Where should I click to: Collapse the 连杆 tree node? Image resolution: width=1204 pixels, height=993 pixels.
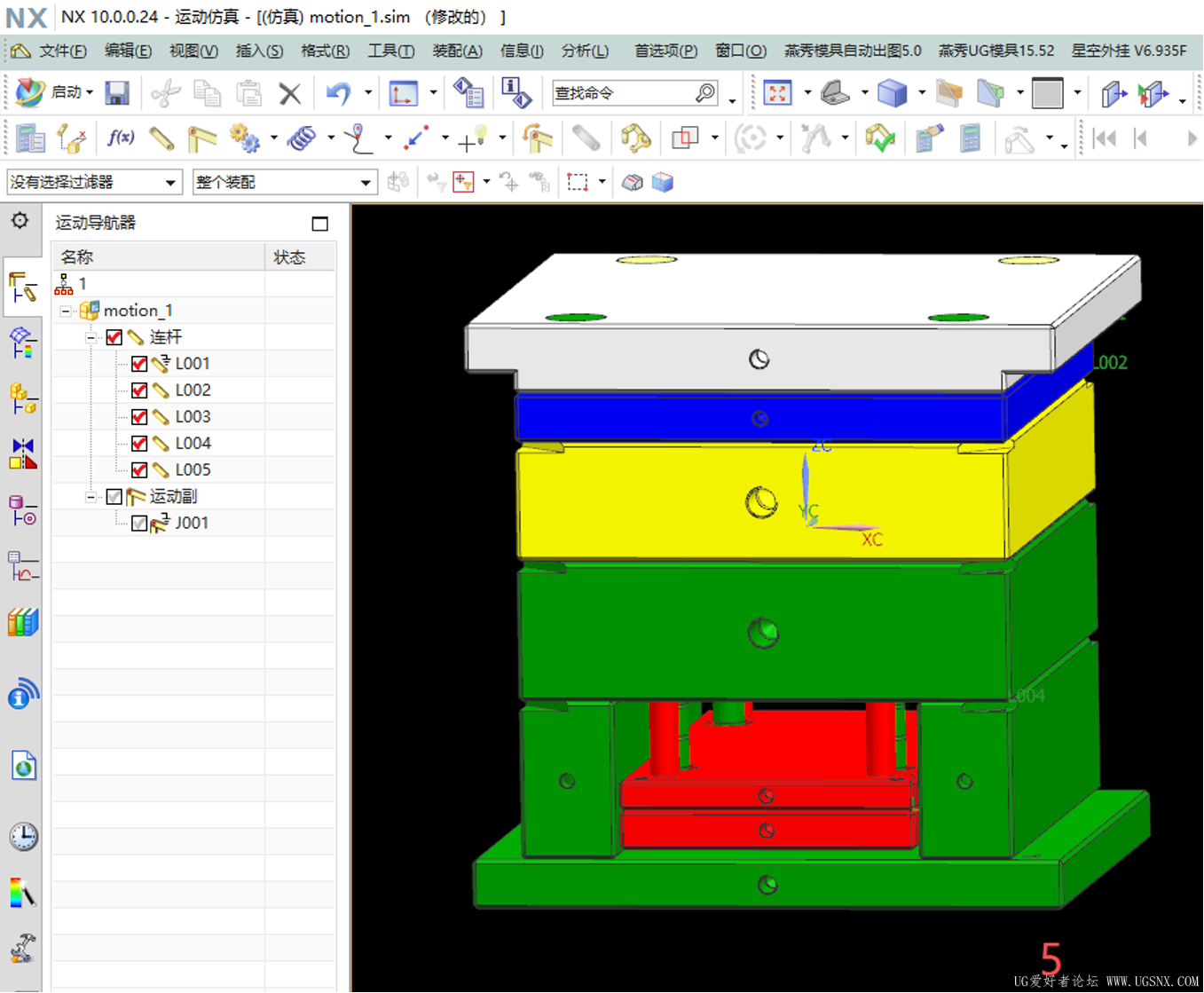pyautogui.click(x=90, y=338)
